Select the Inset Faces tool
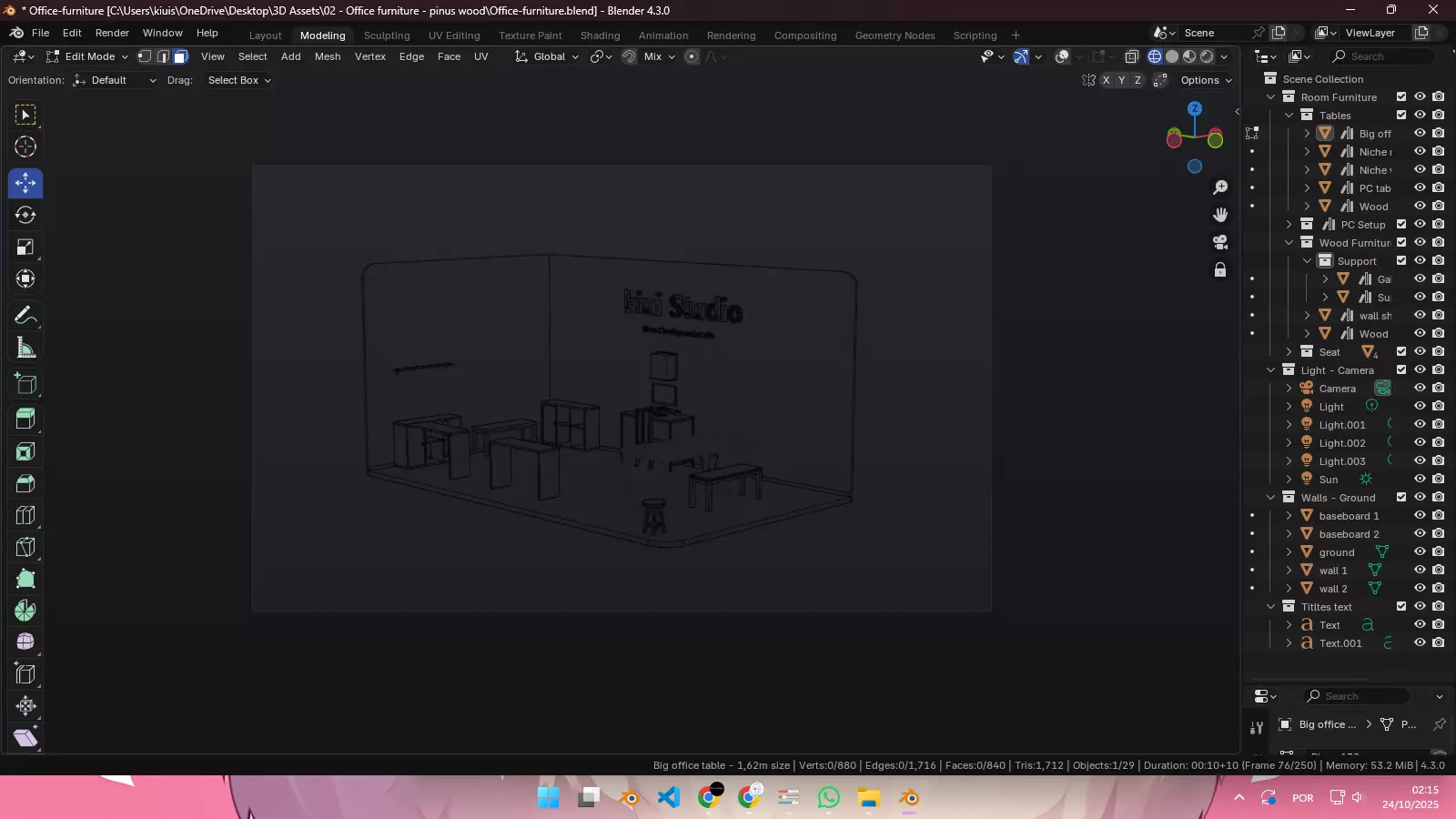 pos(25,451)
